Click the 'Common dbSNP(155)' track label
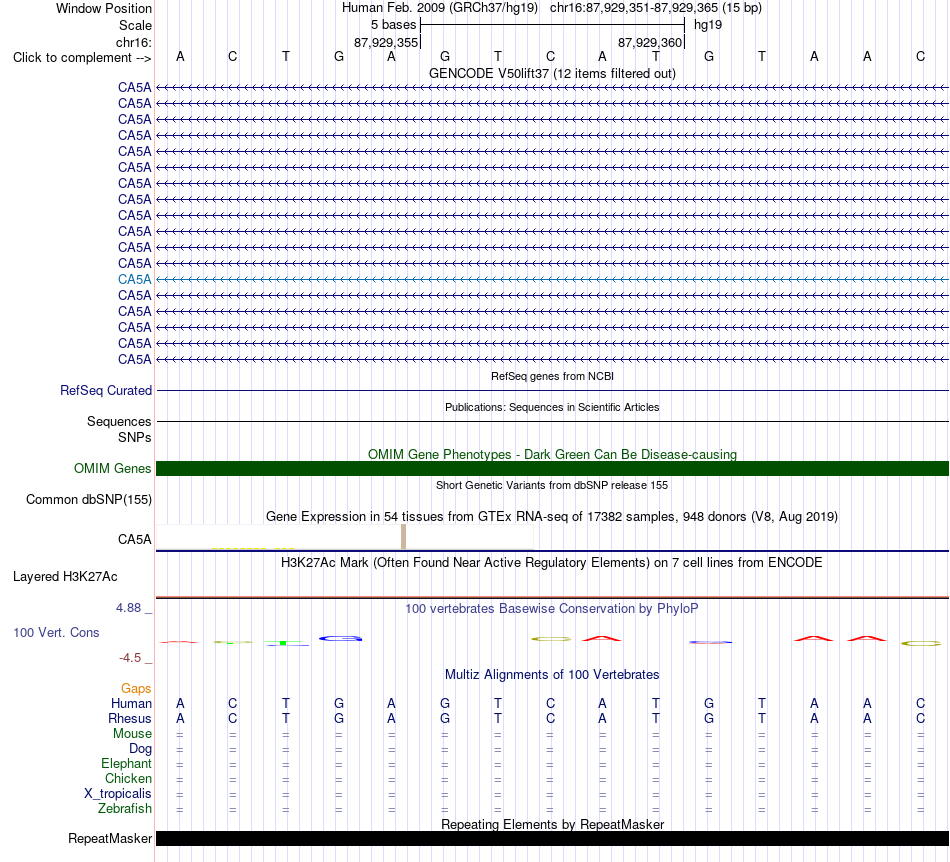 coord(88,500)
